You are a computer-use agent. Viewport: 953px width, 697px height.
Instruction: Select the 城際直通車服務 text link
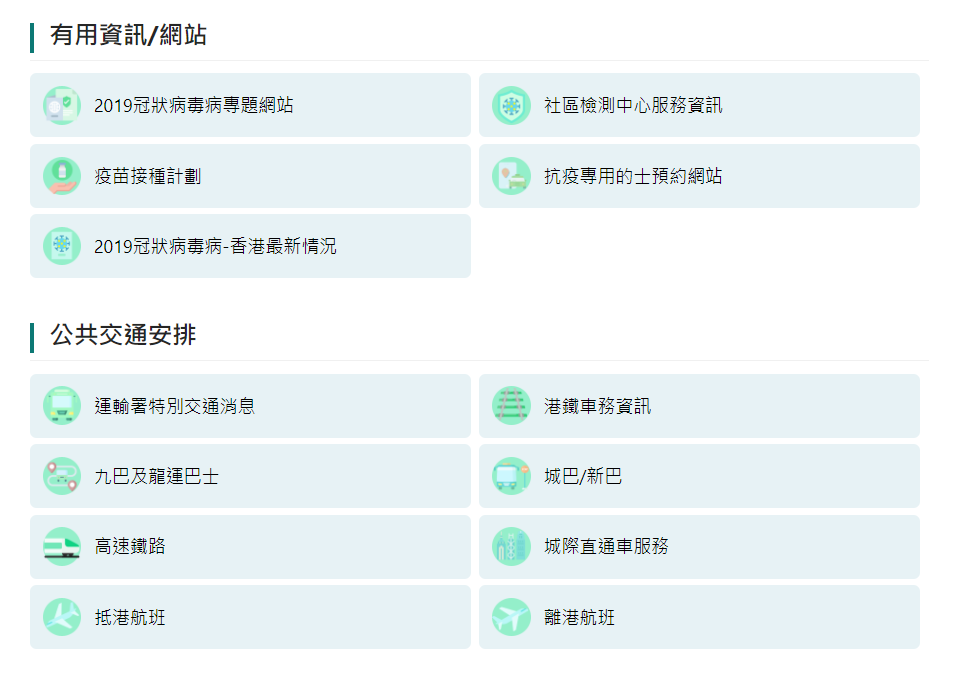(606, 546)
